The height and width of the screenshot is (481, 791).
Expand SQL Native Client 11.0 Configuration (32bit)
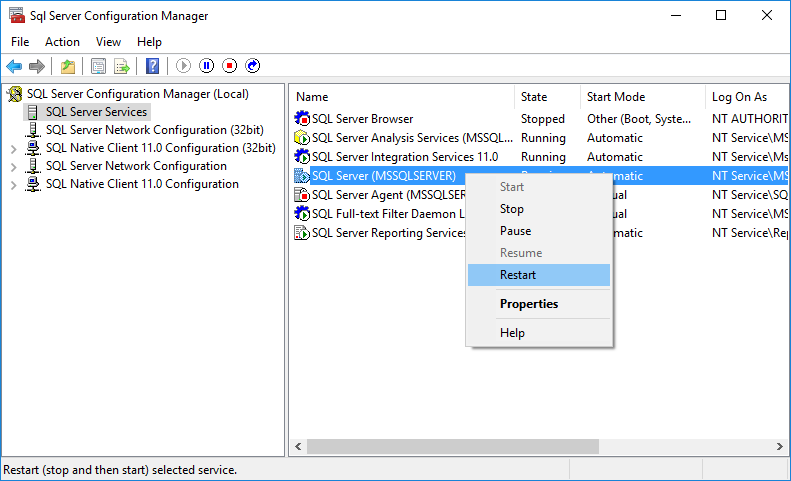[x=14, y=149]
